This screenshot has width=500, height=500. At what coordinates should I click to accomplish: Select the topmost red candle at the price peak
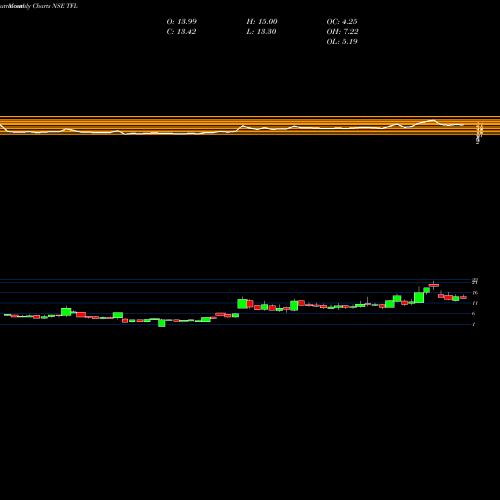coord(434,285)
